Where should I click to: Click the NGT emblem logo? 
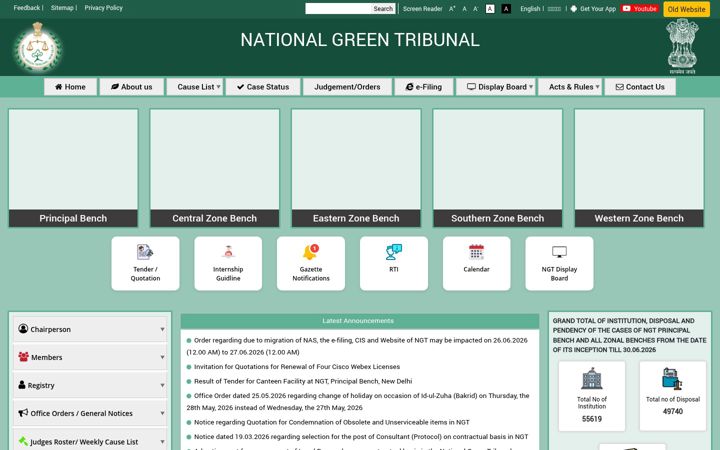pos(38,47)
